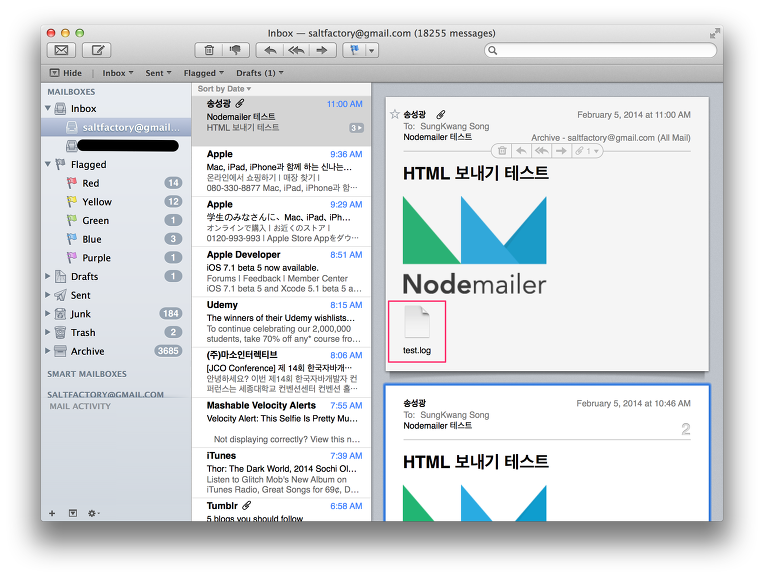
Task: Select the Red flag mailbox
Action: (116, 183)
